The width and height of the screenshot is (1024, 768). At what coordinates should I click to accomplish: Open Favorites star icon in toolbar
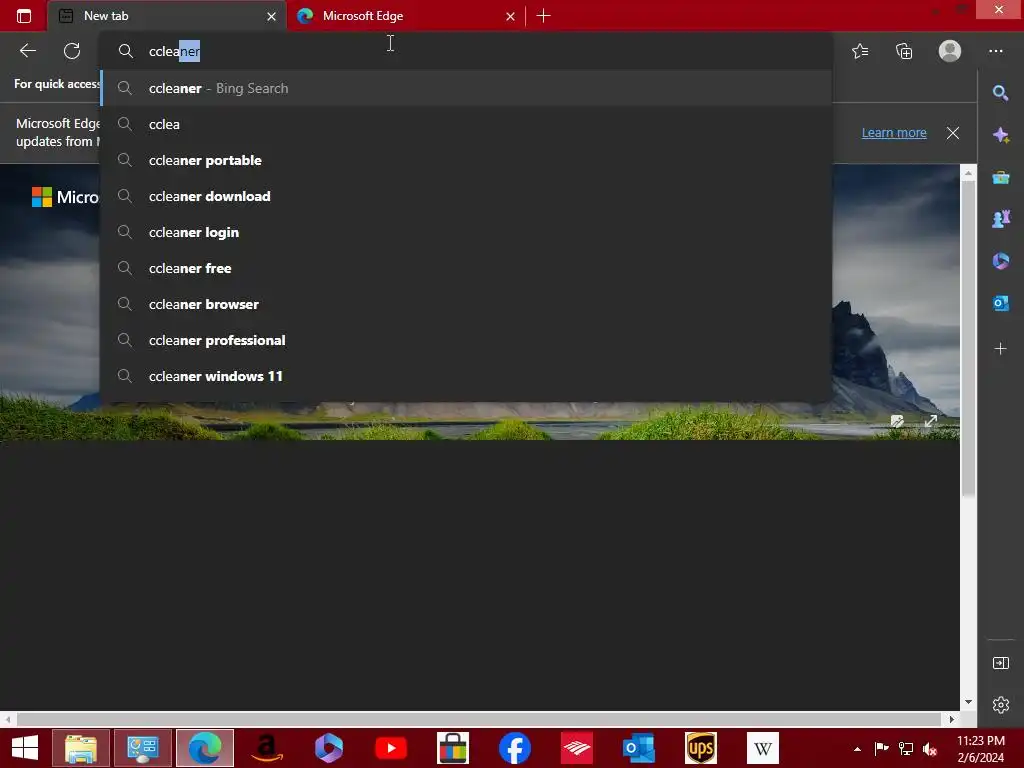click(860, 51)
